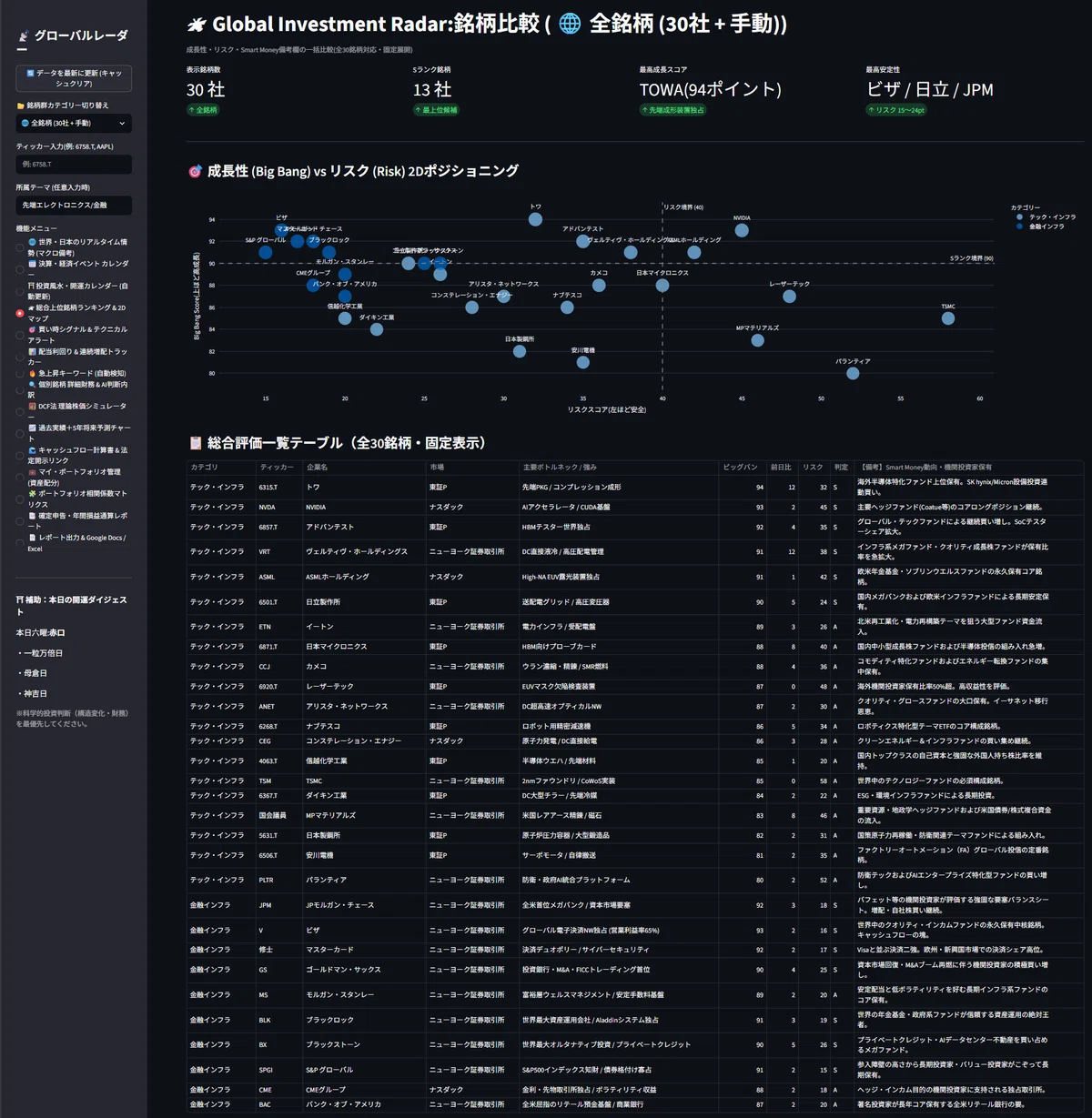This screenshot has height=1118, width=1092.
Task: Click the ↑最上位候補 badge under Sランク銘柄
Action: point(436,110)
